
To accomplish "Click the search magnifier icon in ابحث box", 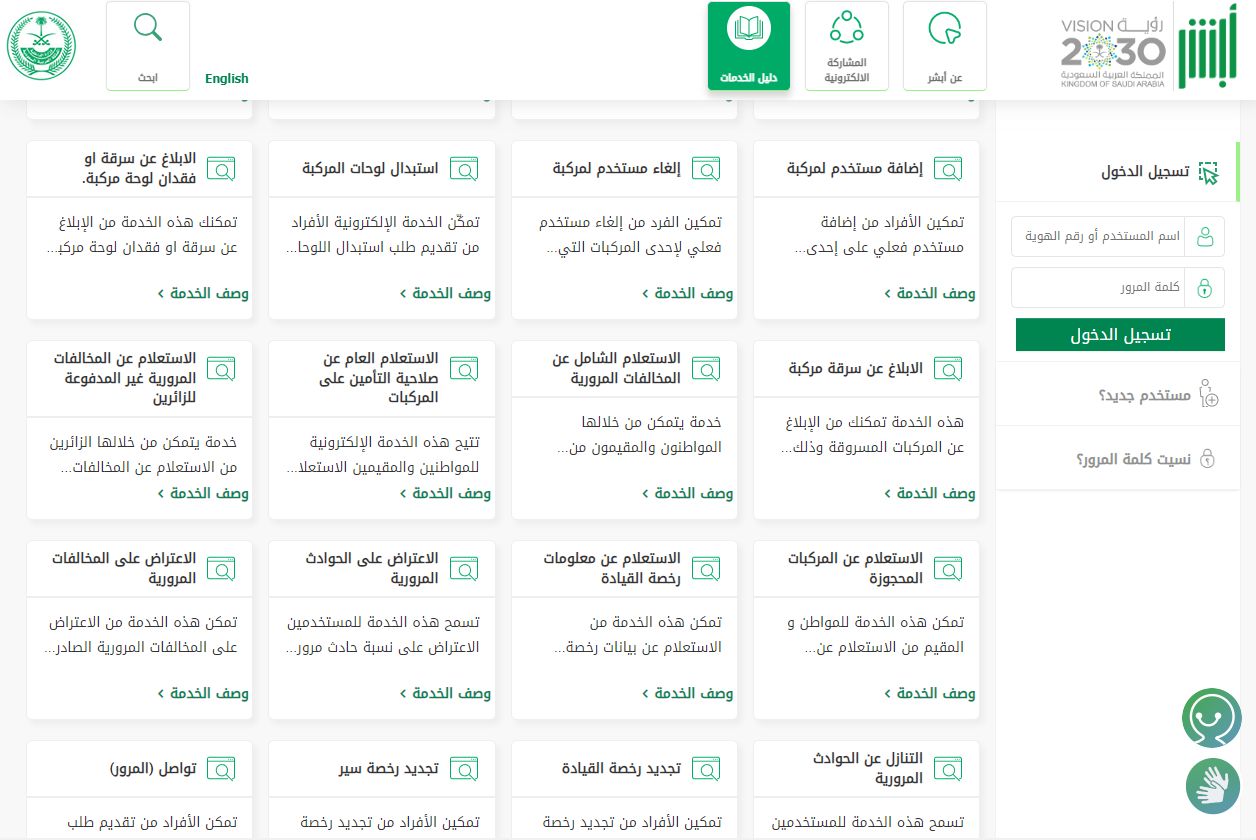I will (147, 28).
